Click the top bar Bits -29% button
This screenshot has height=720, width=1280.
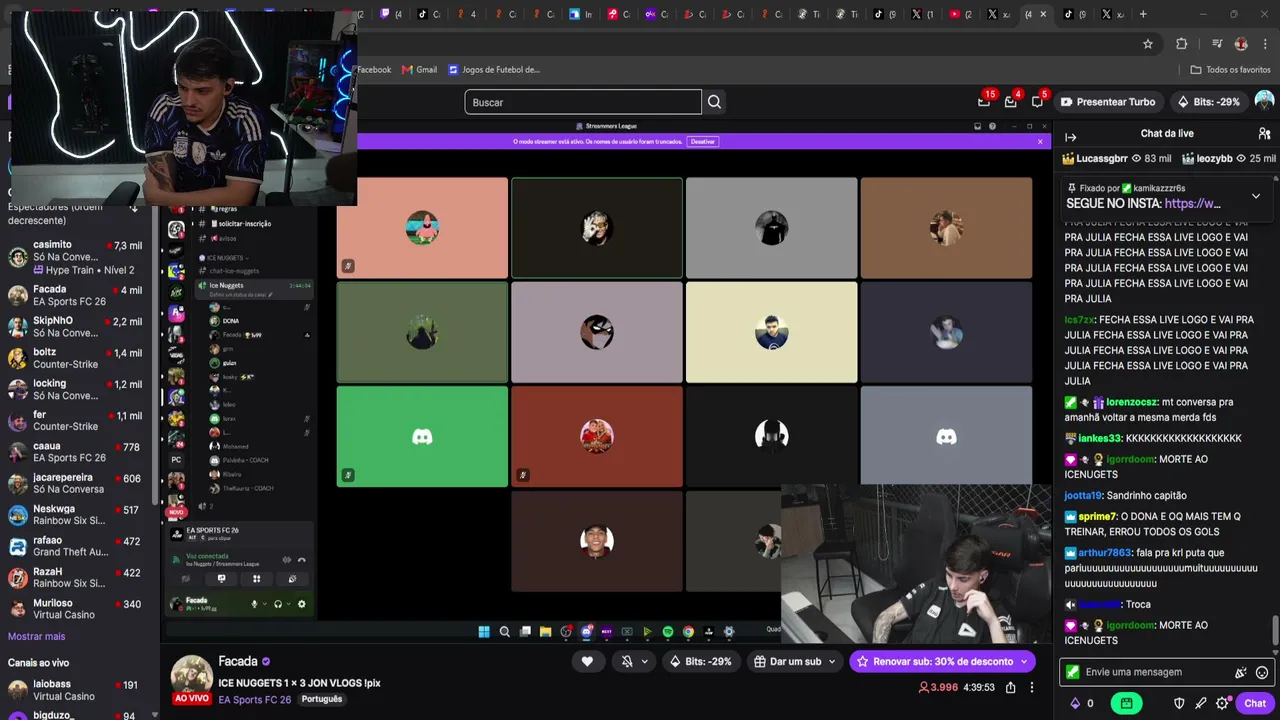pyautogui.click(x=1209, y=102)
